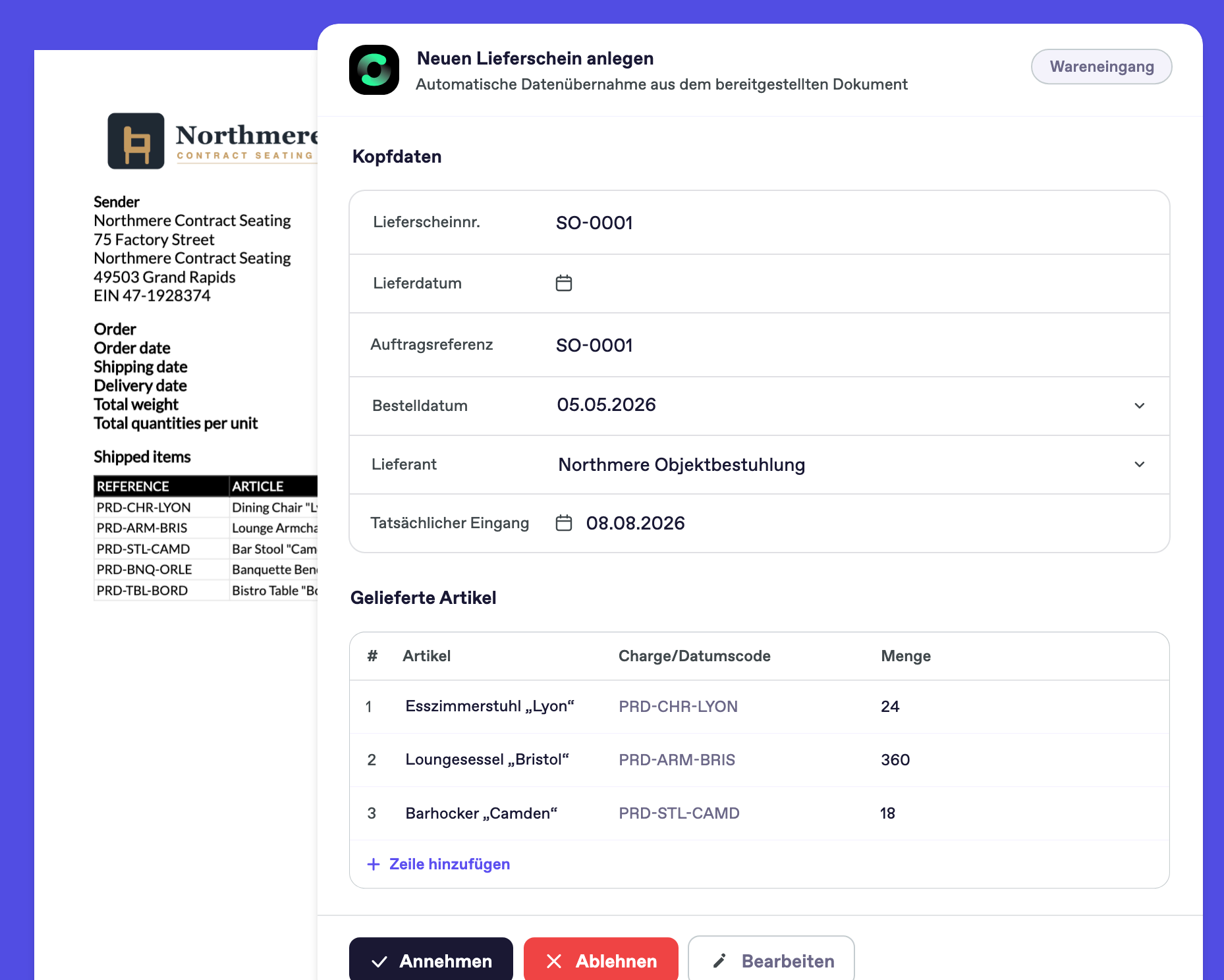Click EIN 47-1928374 in the document
The height and width of the screenshot is (980, 1224).
[x=152, y=296]
